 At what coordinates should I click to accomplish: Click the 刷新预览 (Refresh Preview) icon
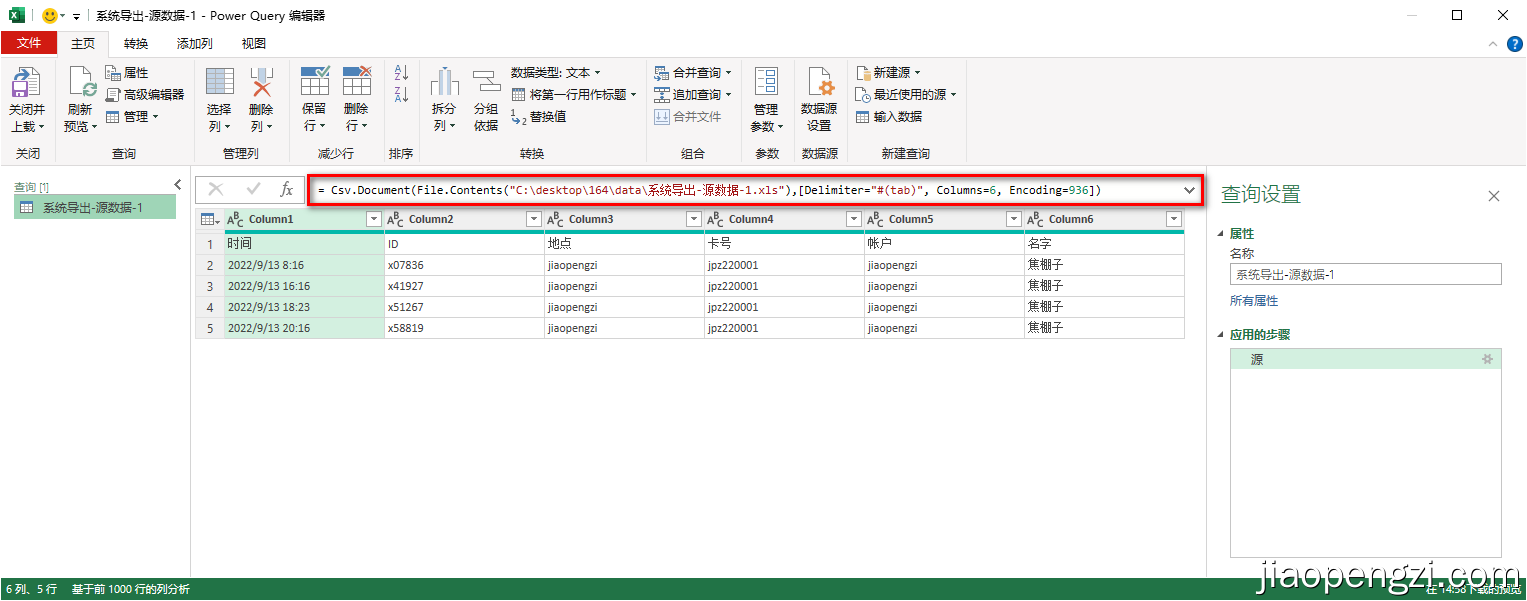[79, 97]
